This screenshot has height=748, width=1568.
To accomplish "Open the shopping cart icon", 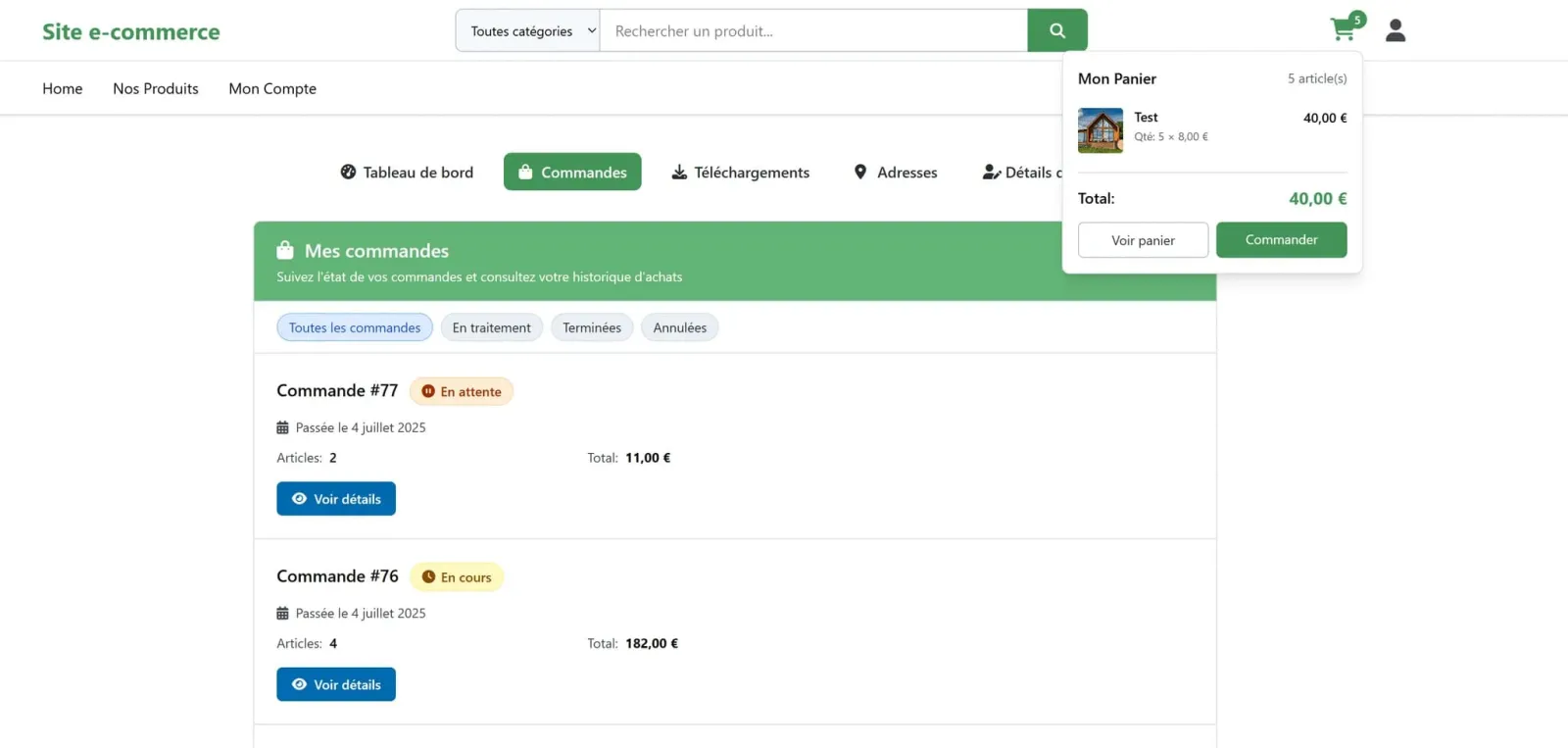I will click(x=1342, y=30).
